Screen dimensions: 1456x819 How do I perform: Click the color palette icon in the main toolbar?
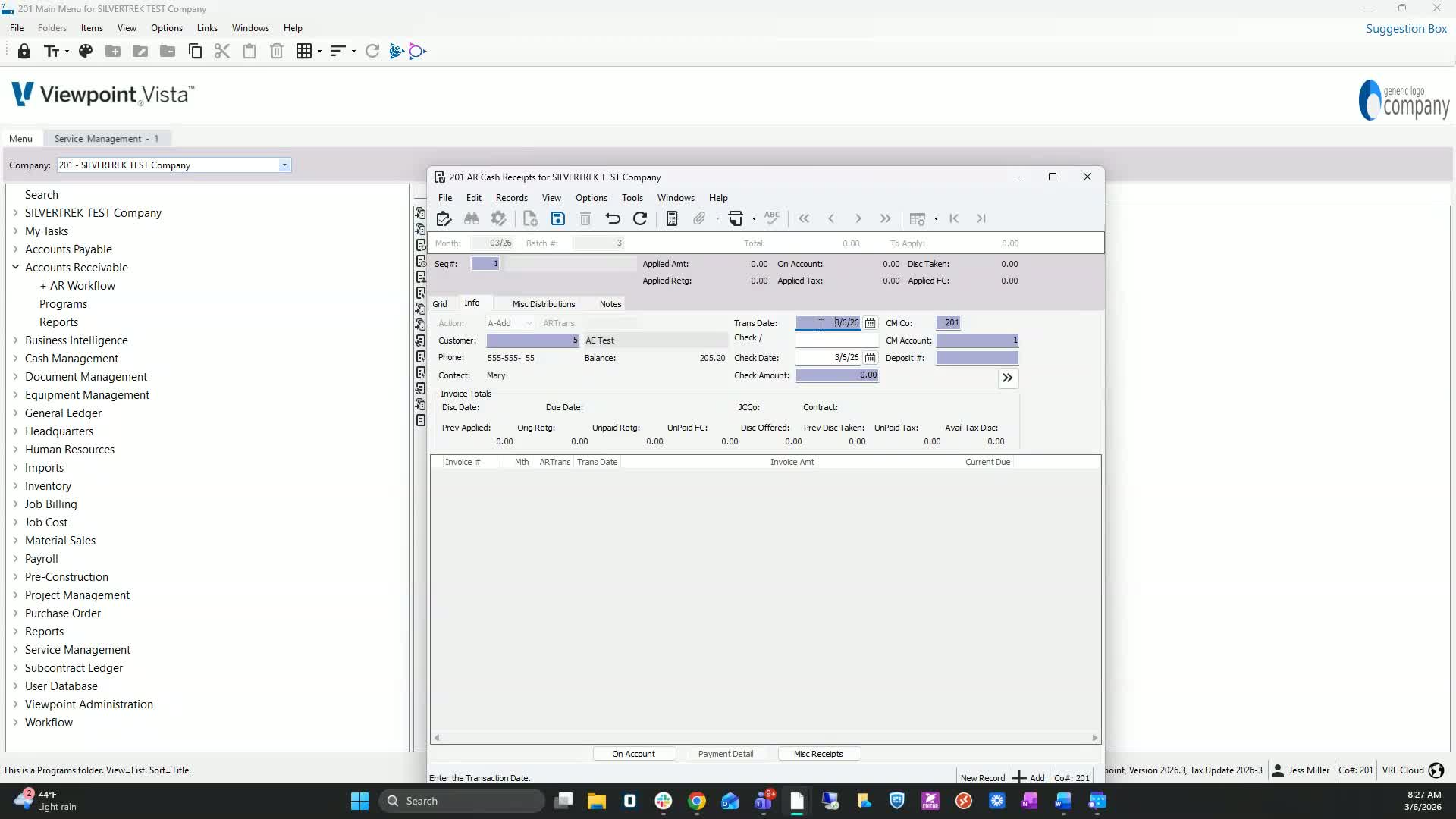point(86,52)
